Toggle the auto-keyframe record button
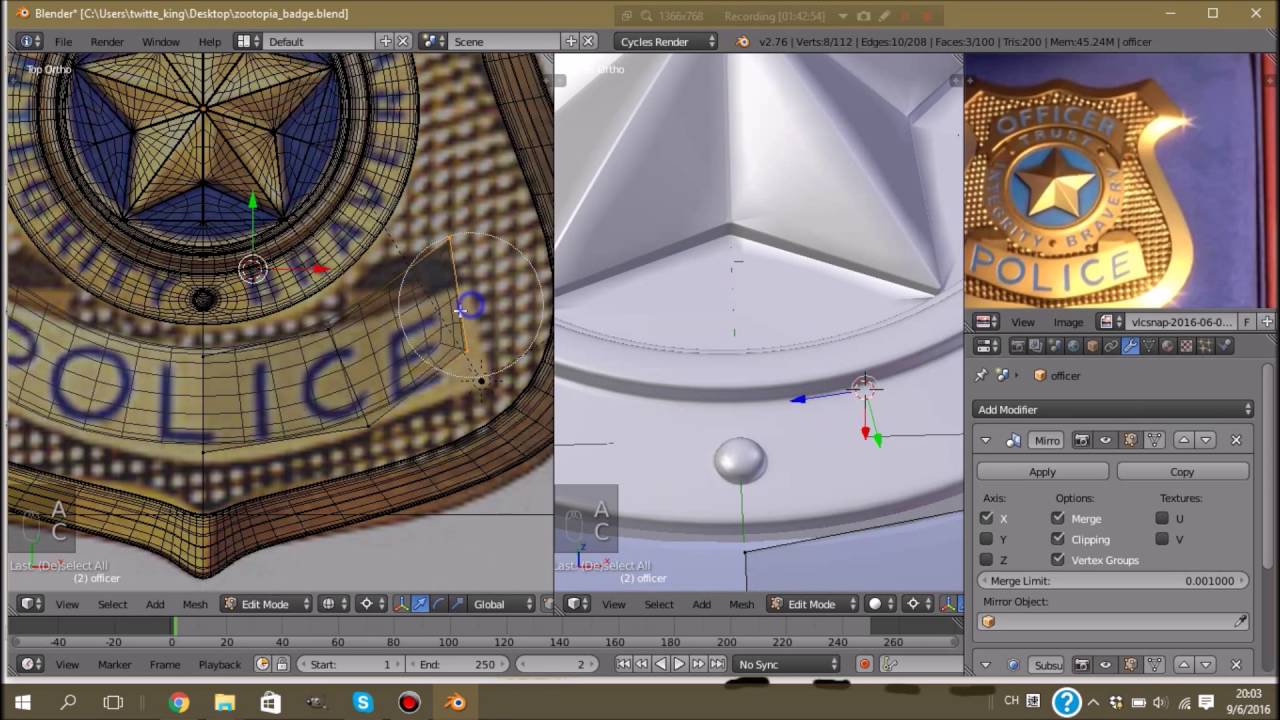Screen dimensions: 1280x720 [865, 664]
